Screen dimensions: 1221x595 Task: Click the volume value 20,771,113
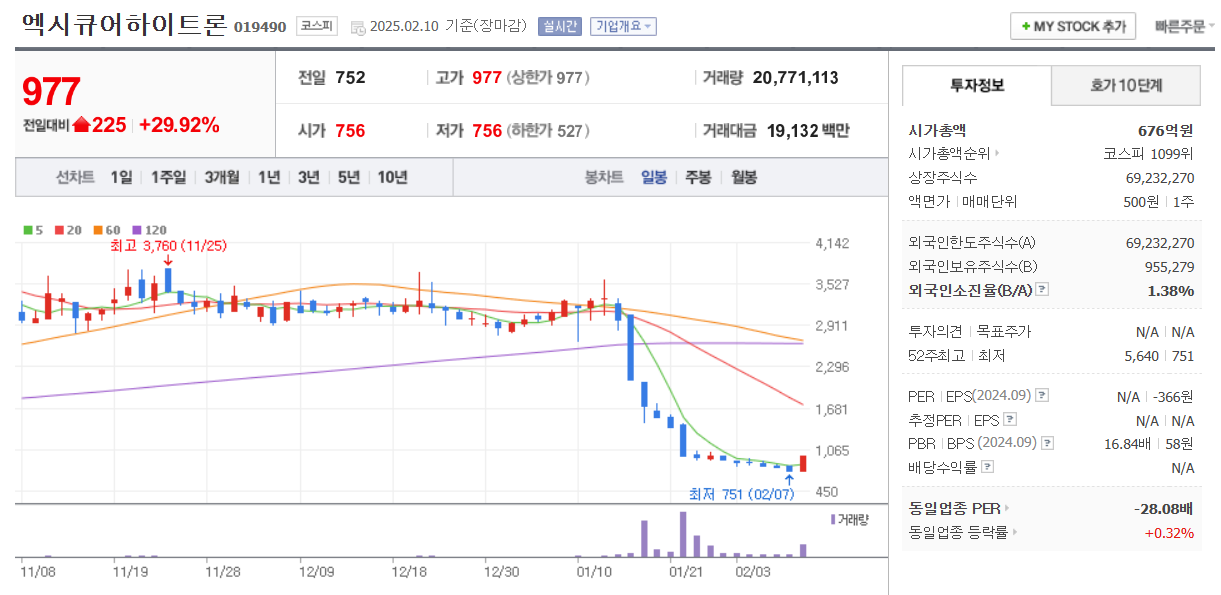796,77
